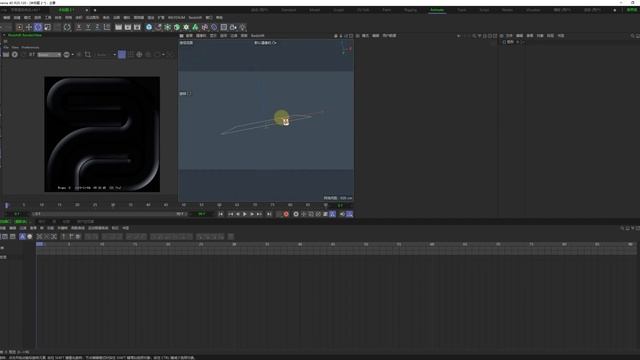
Task: Toggle autokeying circle button
Action: coord(296,214)
